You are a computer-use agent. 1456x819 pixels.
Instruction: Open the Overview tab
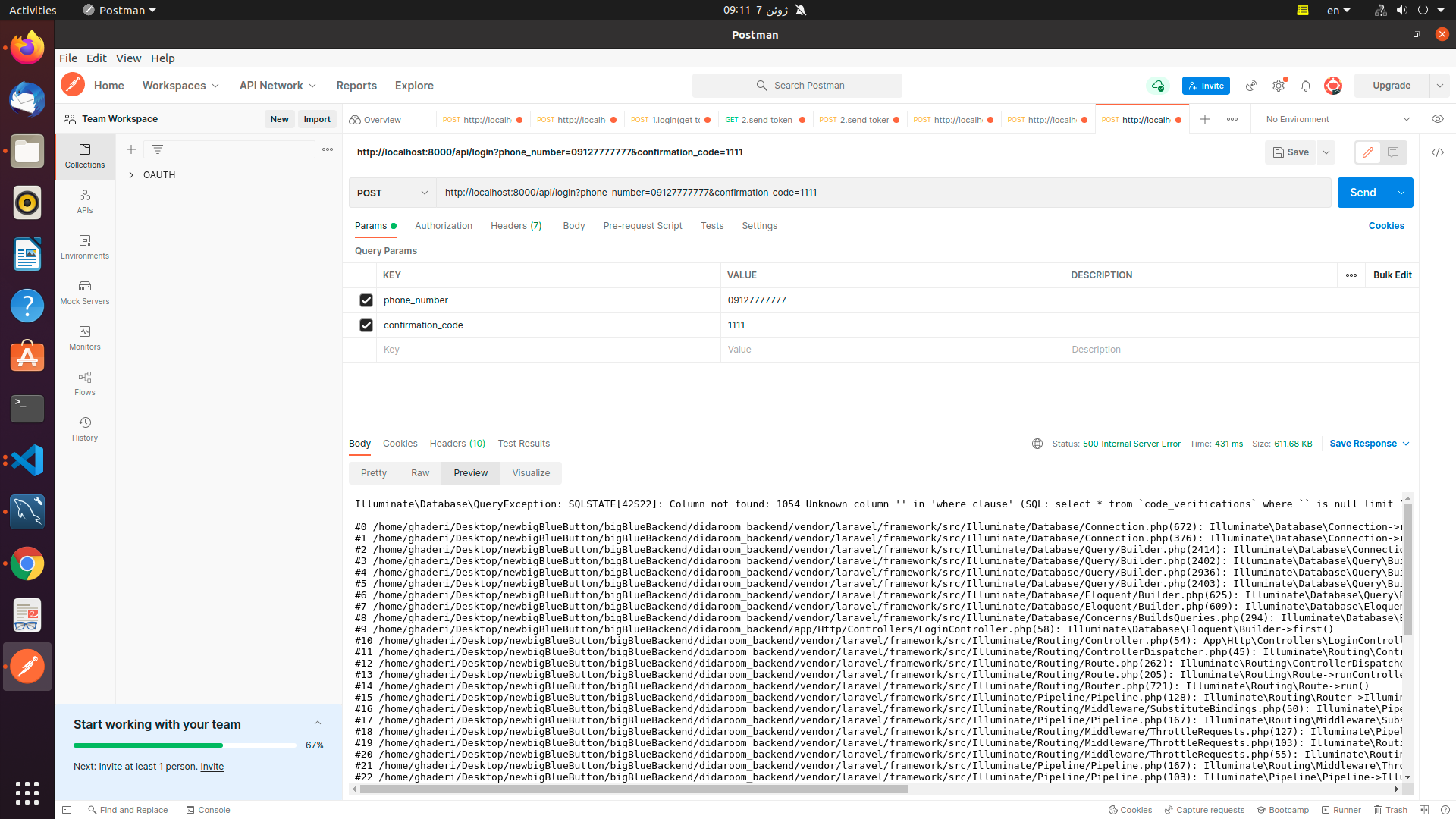click(375, 120)
